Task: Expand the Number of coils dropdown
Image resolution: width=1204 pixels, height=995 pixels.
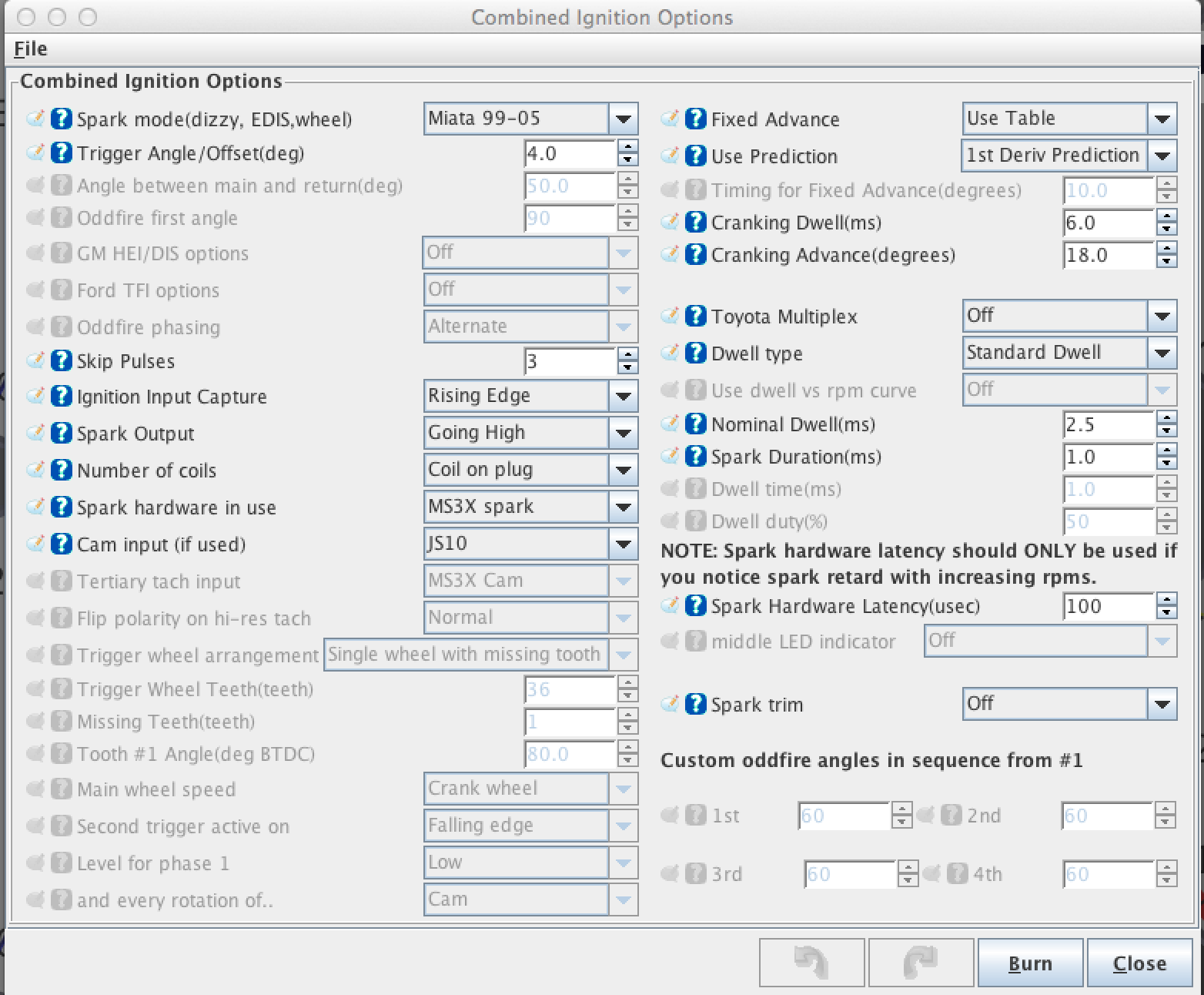Action: tap(530, 470)
